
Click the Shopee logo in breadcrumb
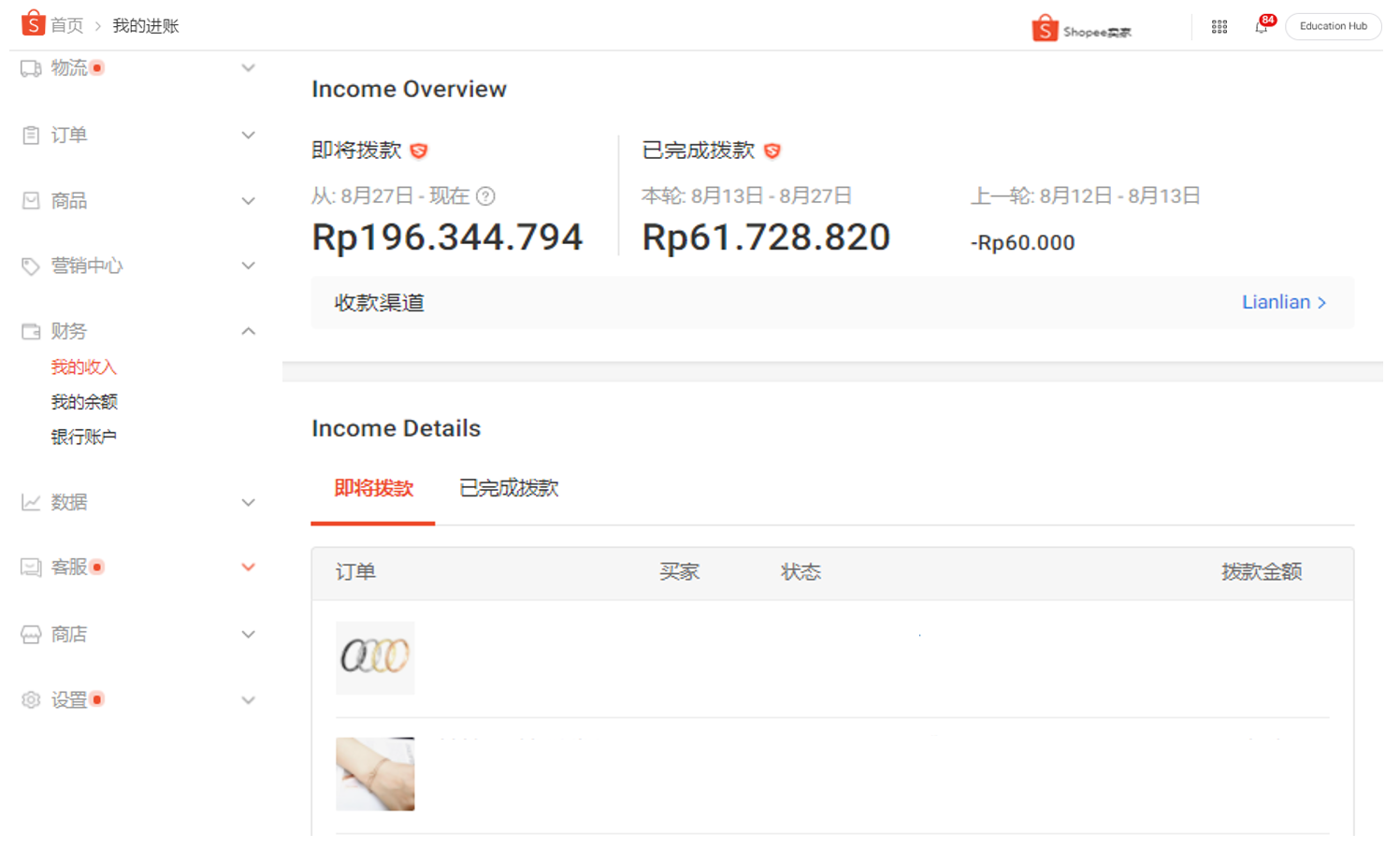pos(34,23)
